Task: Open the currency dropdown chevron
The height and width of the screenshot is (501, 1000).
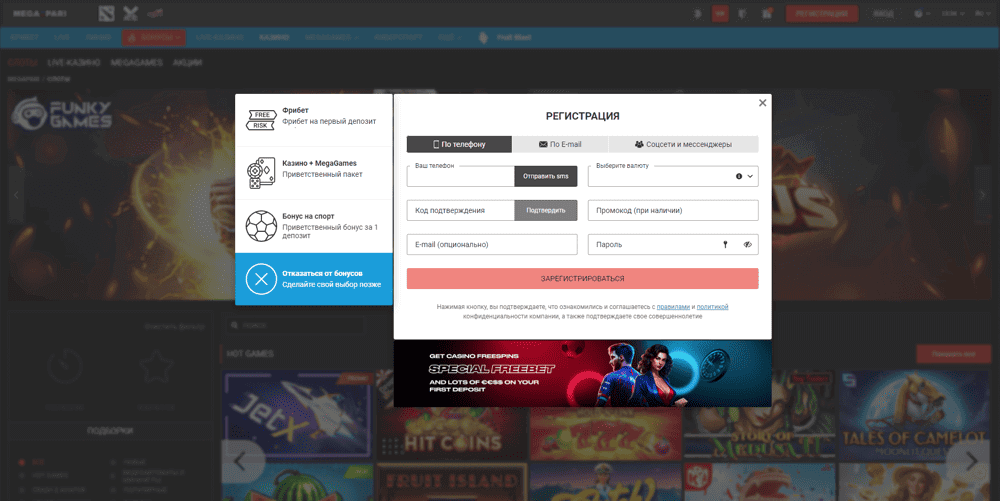Action: 750,177
